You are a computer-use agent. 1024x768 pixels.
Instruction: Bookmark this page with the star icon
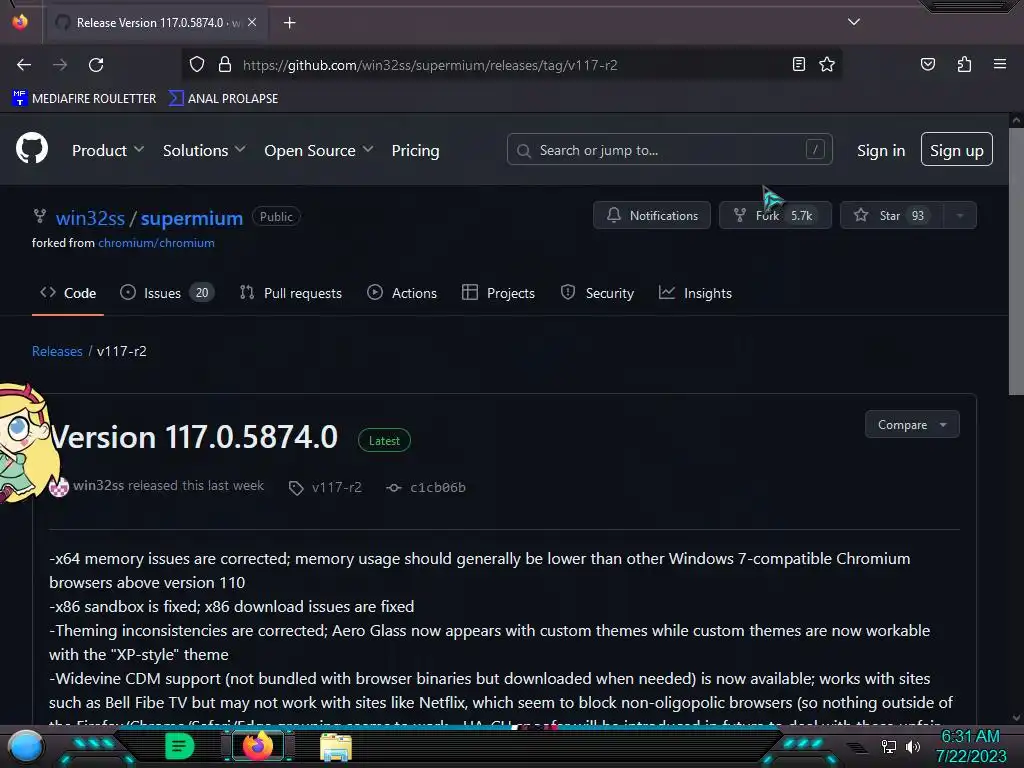point(827,65)
